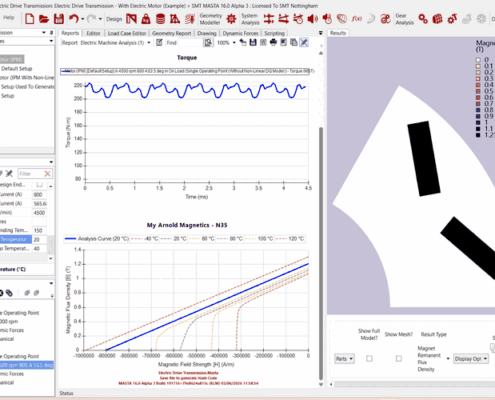Viewport: 495px width, 400px height.
Task: Click the search icon beside the Find box
Action: [208, 42]
